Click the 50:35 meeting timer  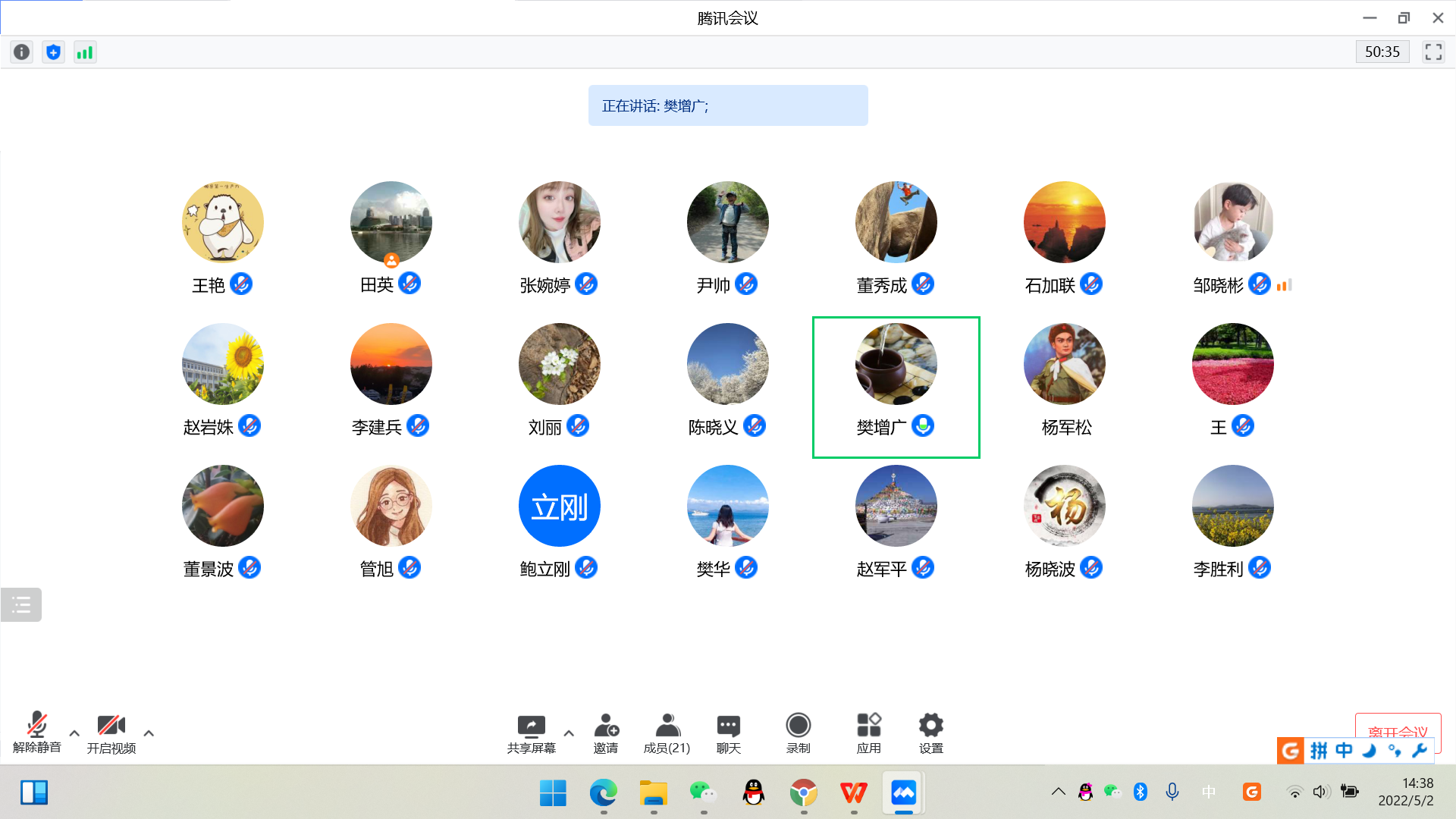coord(1382,52)
